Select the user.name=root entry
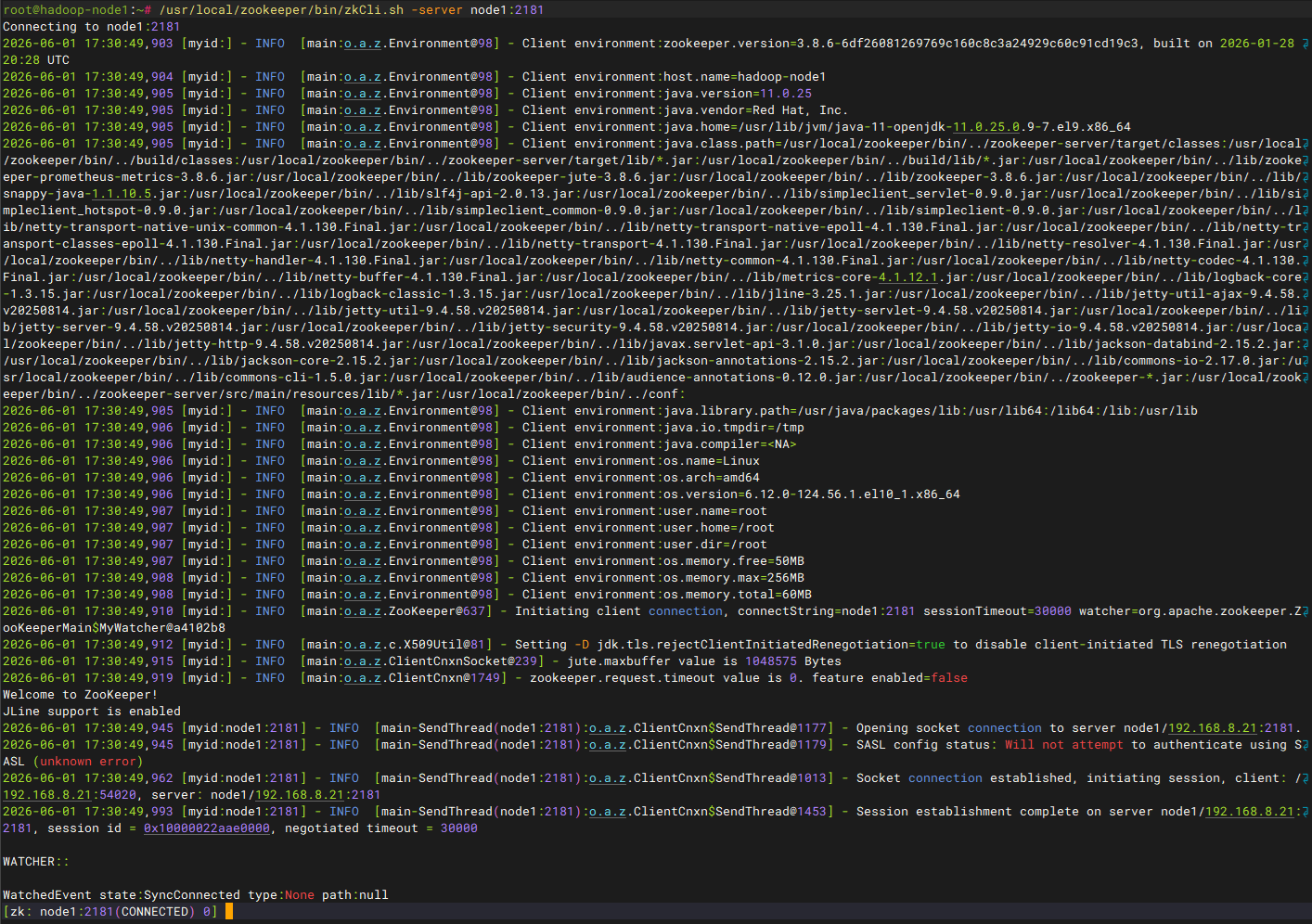Screen dimensions: 1312x924 click(715, 511)
